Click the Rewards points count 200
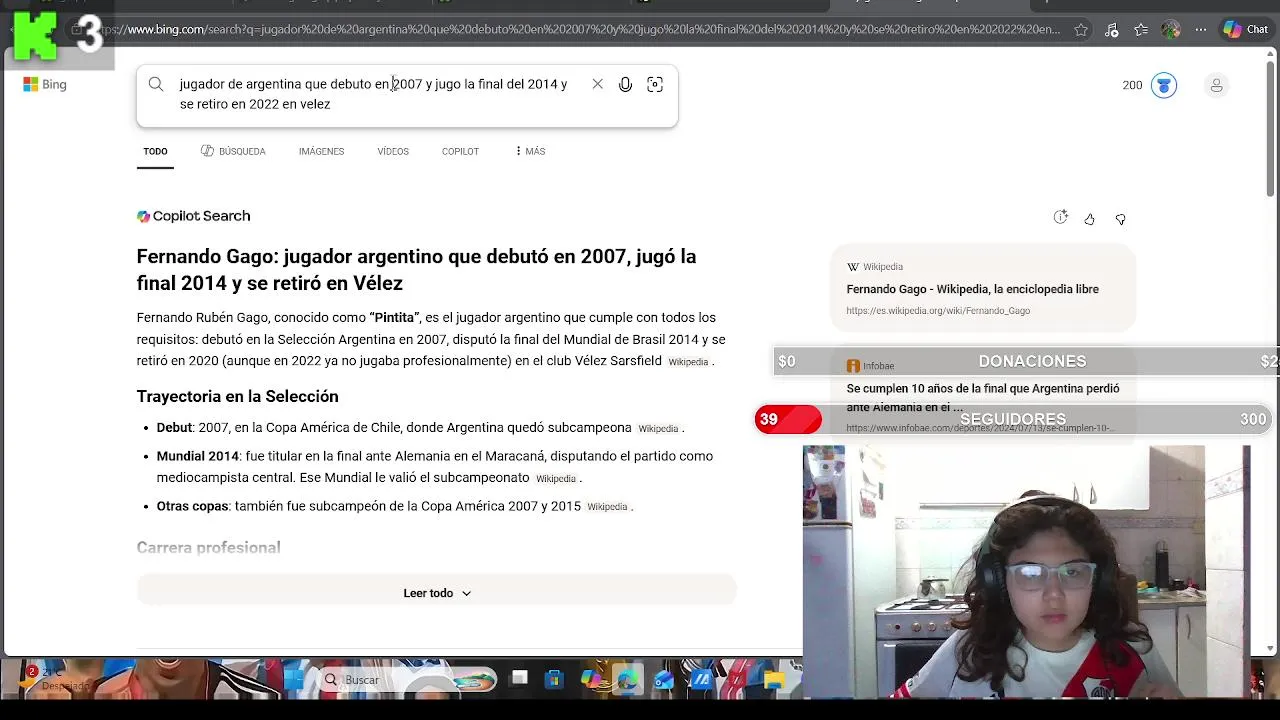Image resolution: width=1280 pixels, height=720 pixels. pyautogui.click(x=1132, y=85)
